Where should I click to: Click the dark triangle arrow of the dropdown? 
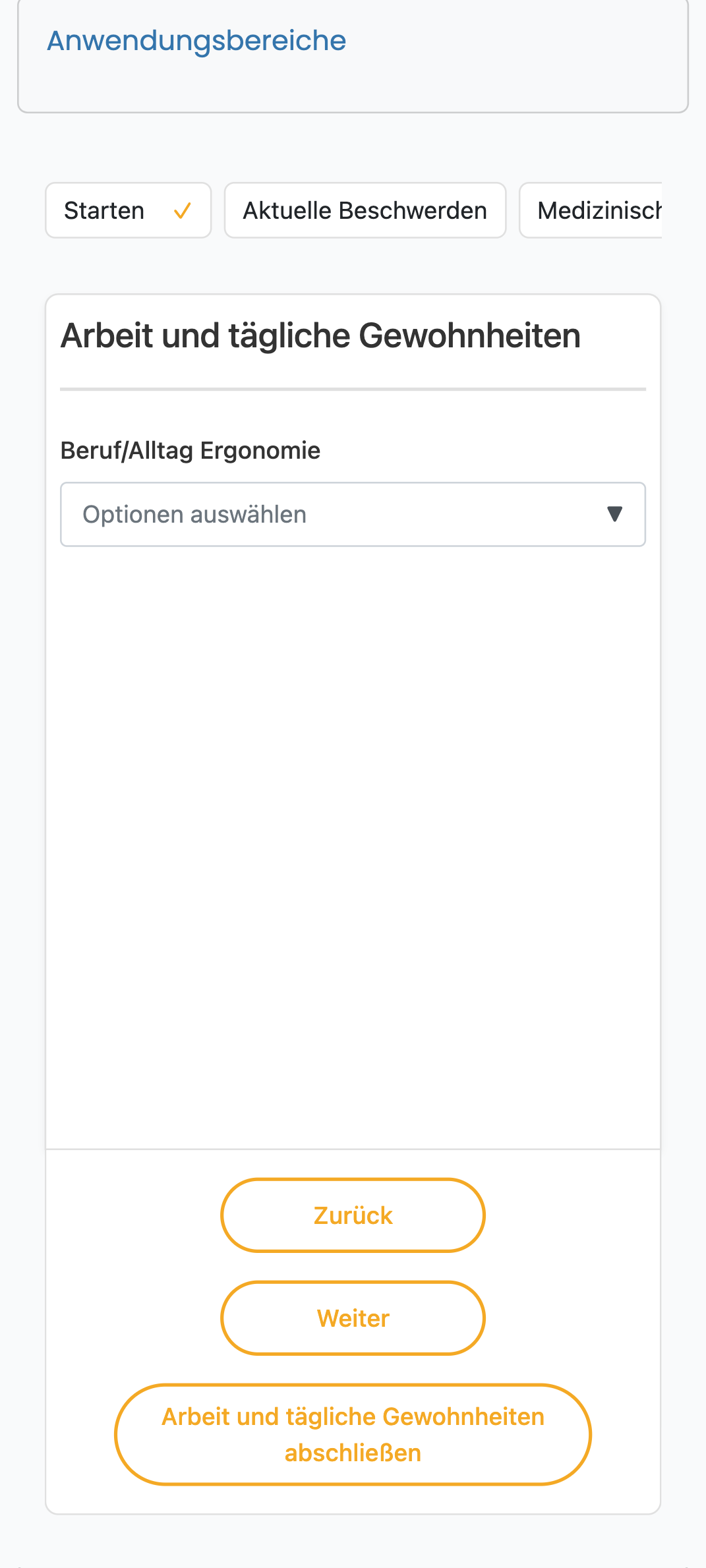click(614, 514)
